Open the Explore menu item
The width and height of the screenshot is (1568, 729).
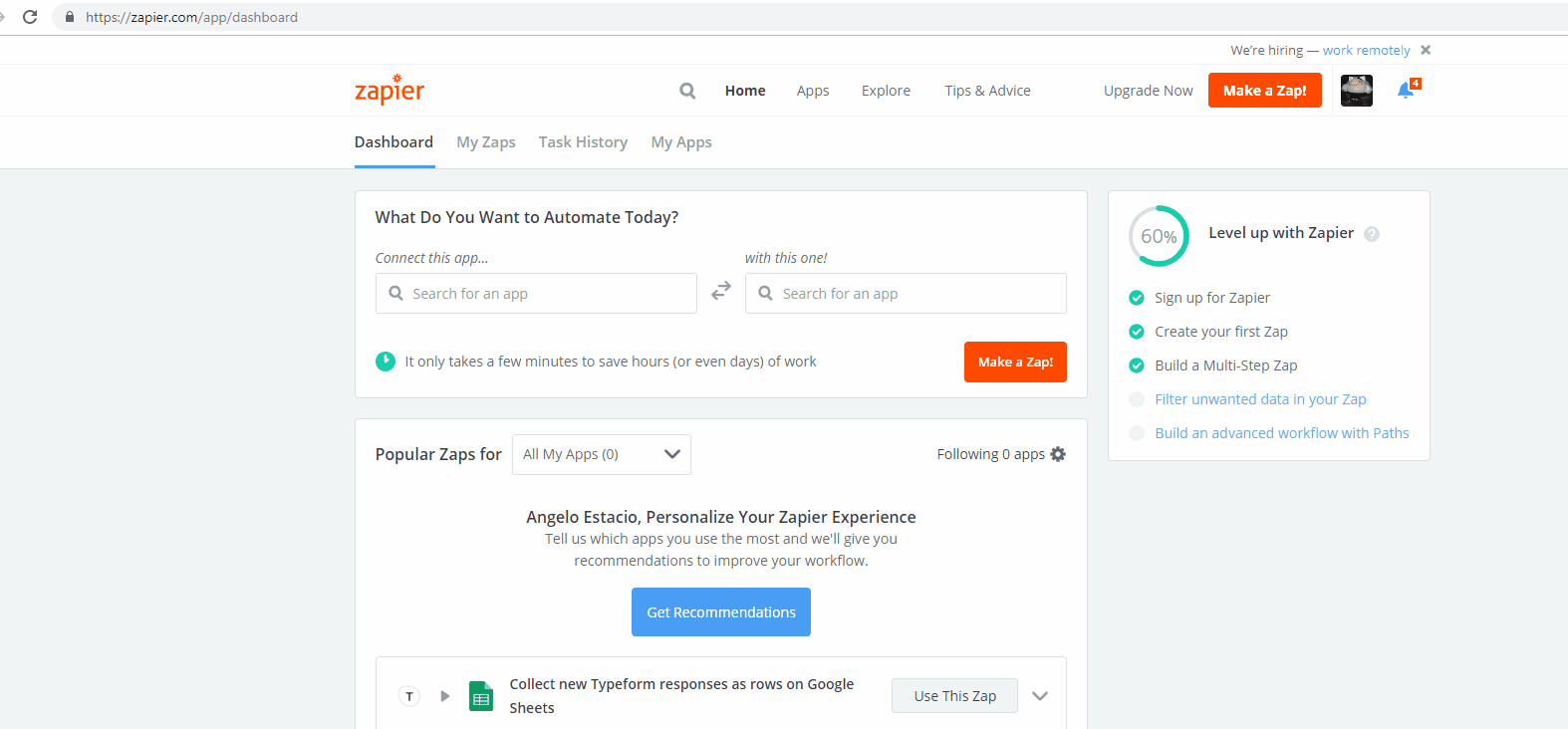coord(886,91)
